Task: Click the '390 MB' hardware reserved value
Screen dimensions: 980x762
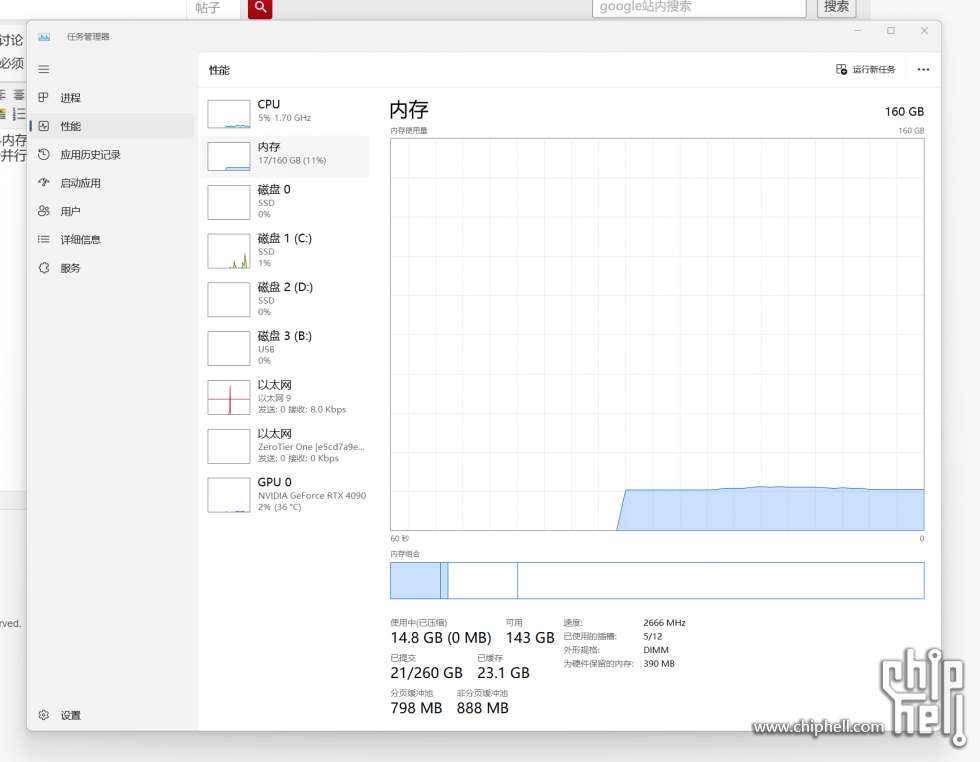Action: coord(659,664)
